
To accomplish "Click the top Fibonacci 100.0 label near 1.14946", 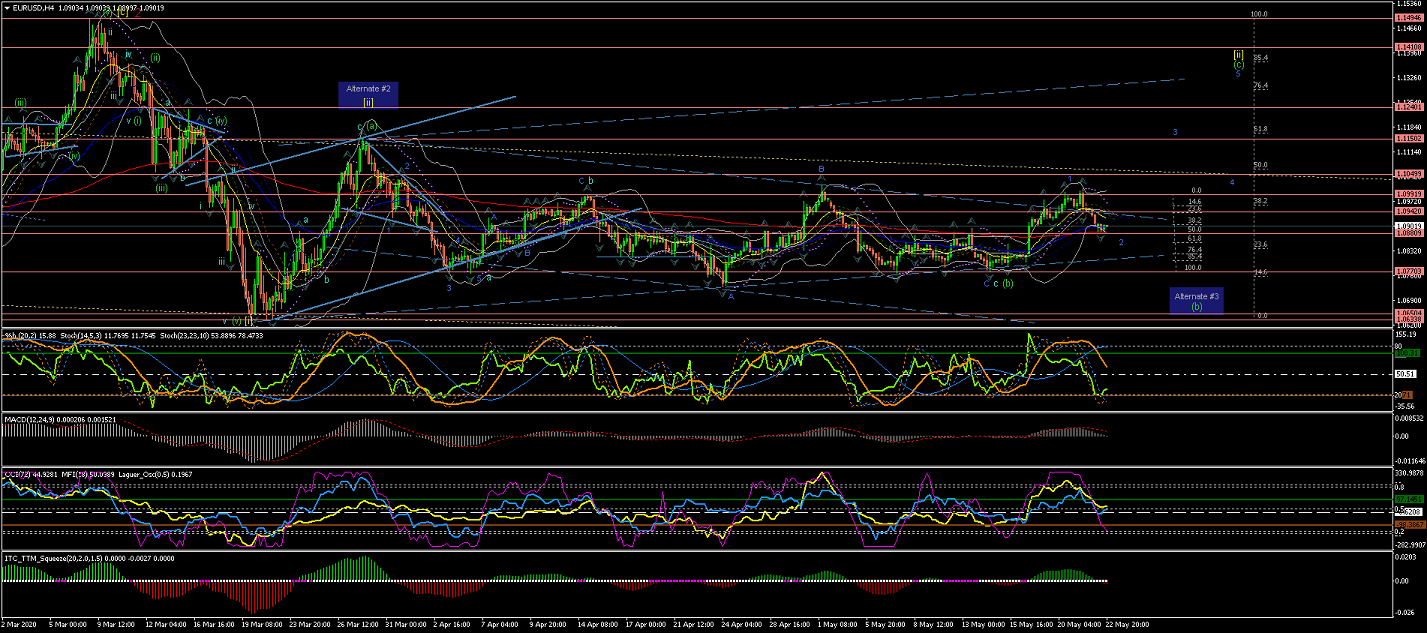I will pyautogui.click(x=1259, y=15).
